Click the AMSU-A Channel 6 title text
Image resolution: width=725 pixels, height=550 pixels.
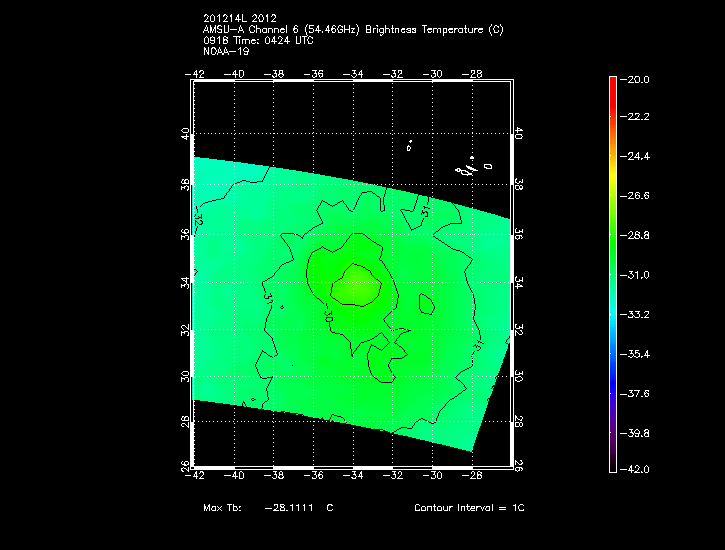coord(352,30)
